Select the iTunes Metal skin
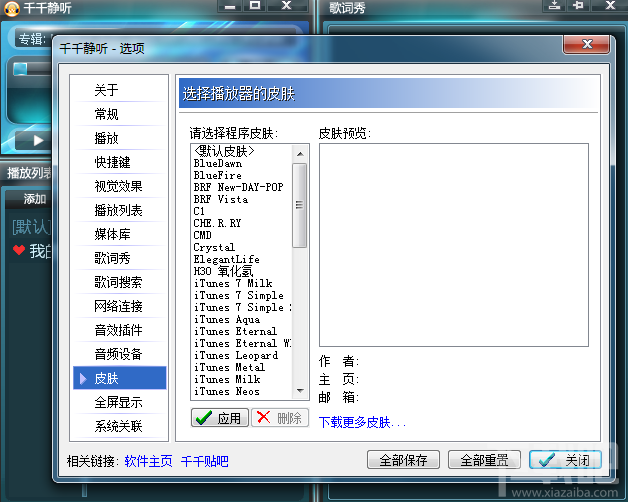This screenshot has height=502, width=628. [242, 367]
